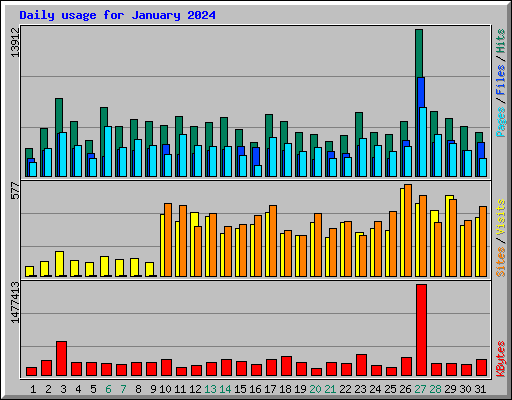Click the Pages legend label

point(500,122)
